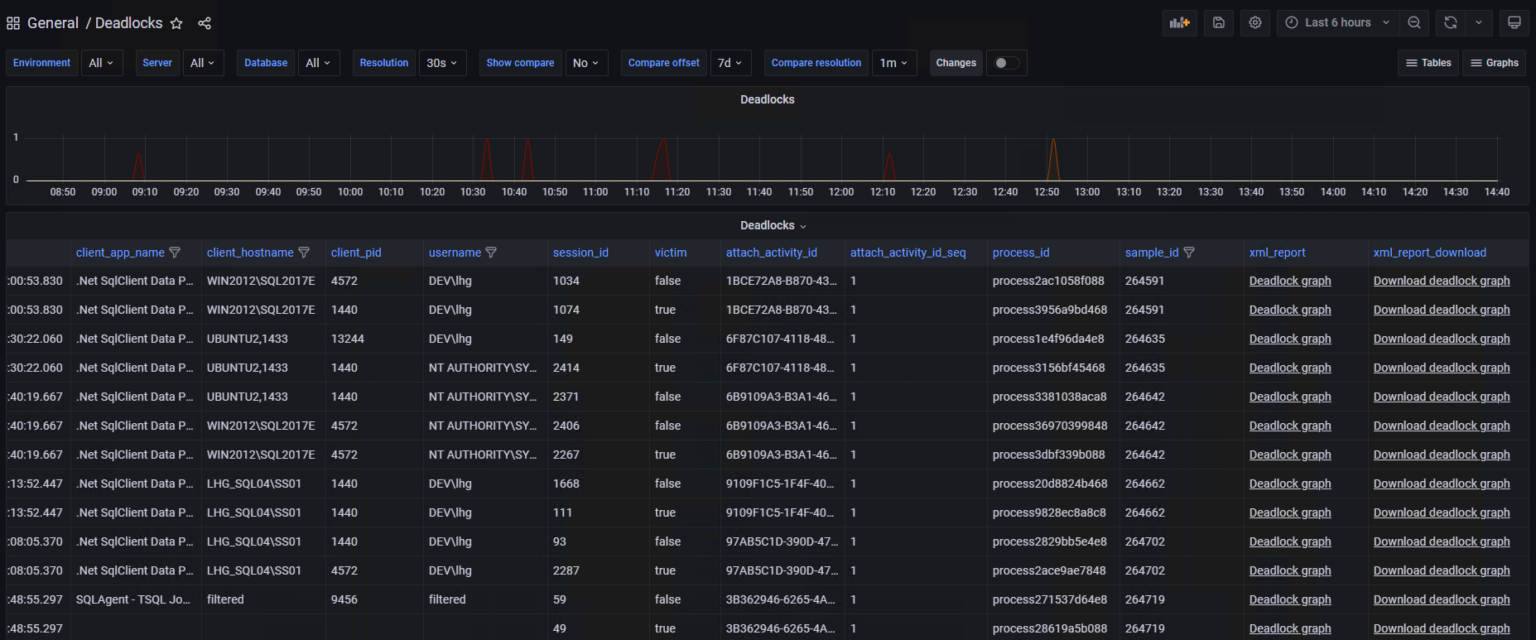The width and height of the screenshot is (1536, 640).
Task: Select the SQLAgent - TSQL Jo... cell
Action: click(135, 600)
